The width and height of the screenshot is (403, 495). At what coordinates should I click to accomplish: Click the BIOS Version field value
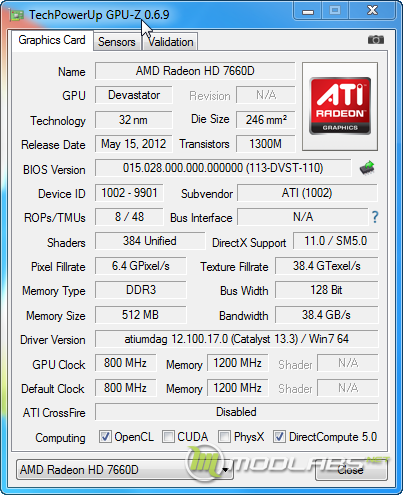[x=223, y=168]
